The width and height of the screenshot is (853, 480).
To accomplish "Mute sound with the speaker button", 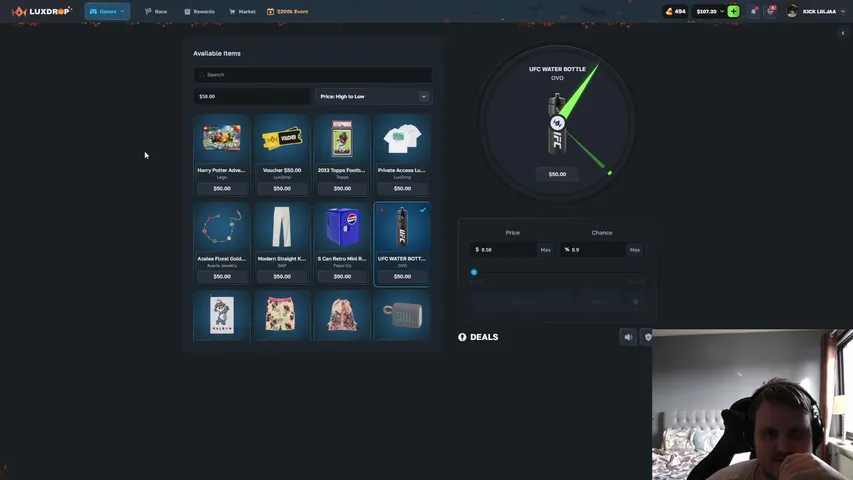I will pyautogui.click(x=628, y=337).
